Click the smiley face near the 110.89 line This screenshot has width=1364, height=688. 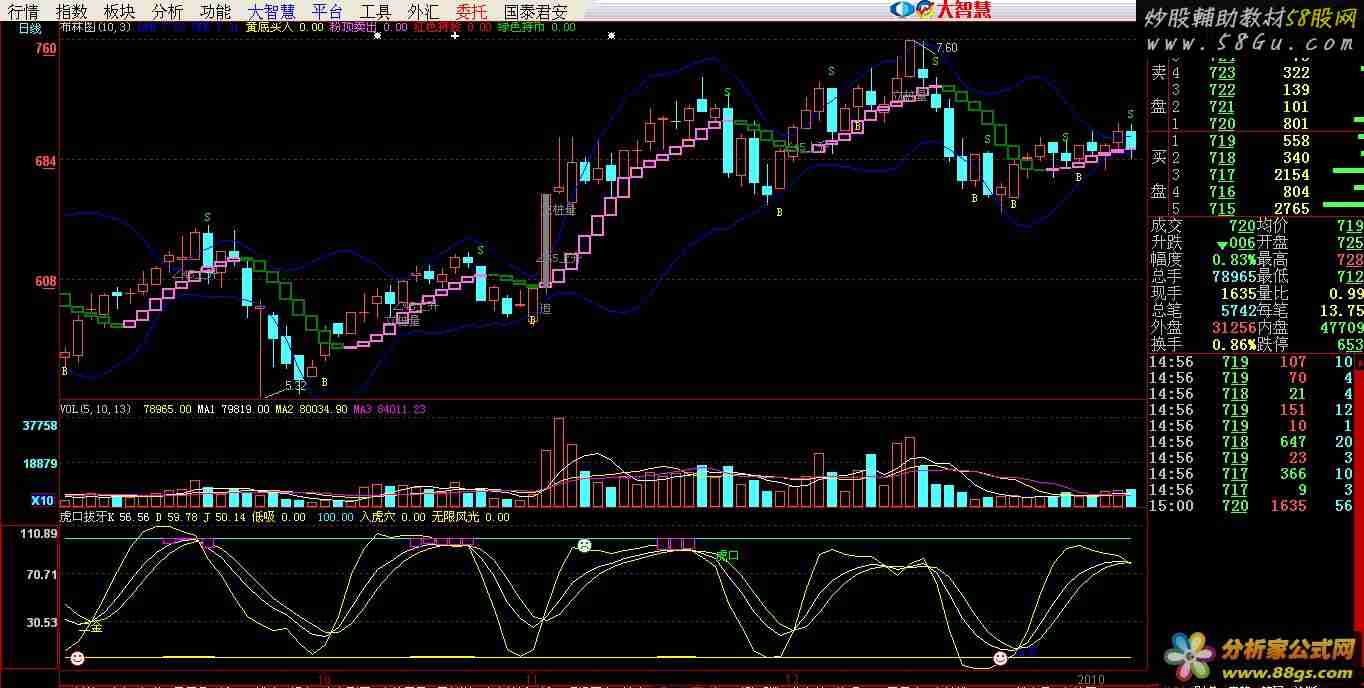(x=584, y=546)
